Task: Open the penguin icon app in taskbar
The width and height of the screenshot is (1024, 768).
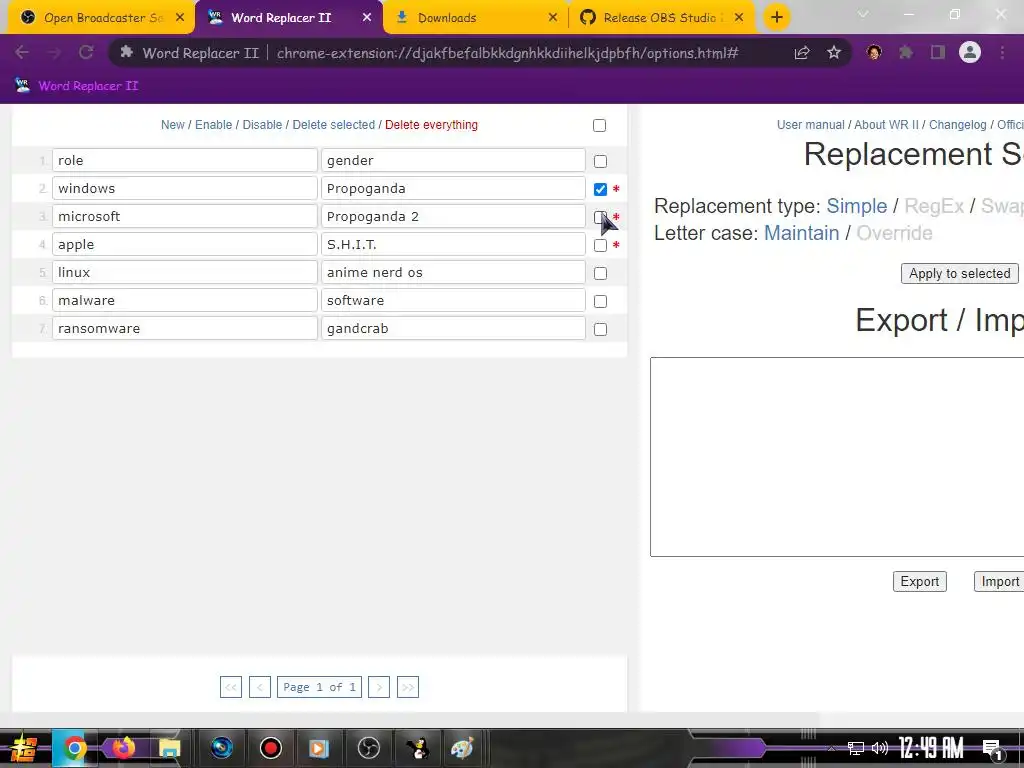Action: pyautogui.click(x=417, y=748)
